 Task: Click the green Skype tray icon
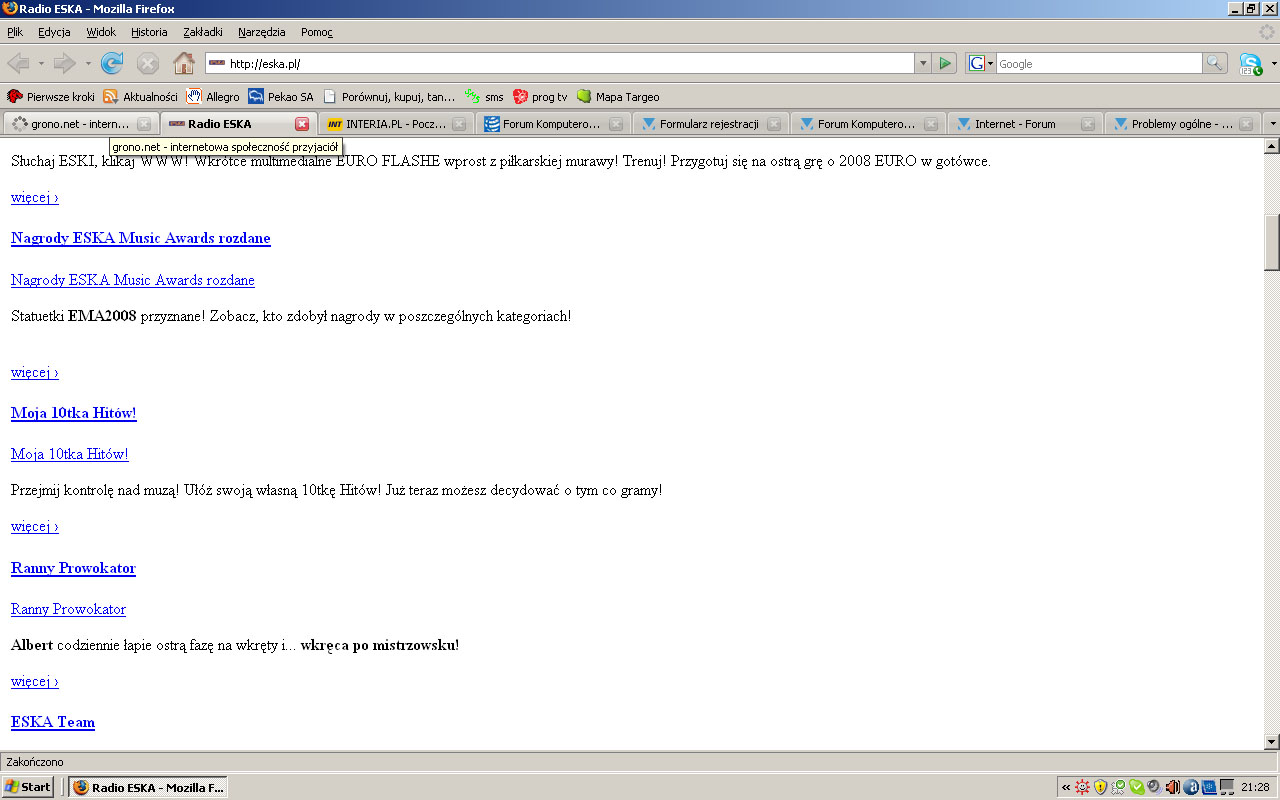pos(1136,787)
